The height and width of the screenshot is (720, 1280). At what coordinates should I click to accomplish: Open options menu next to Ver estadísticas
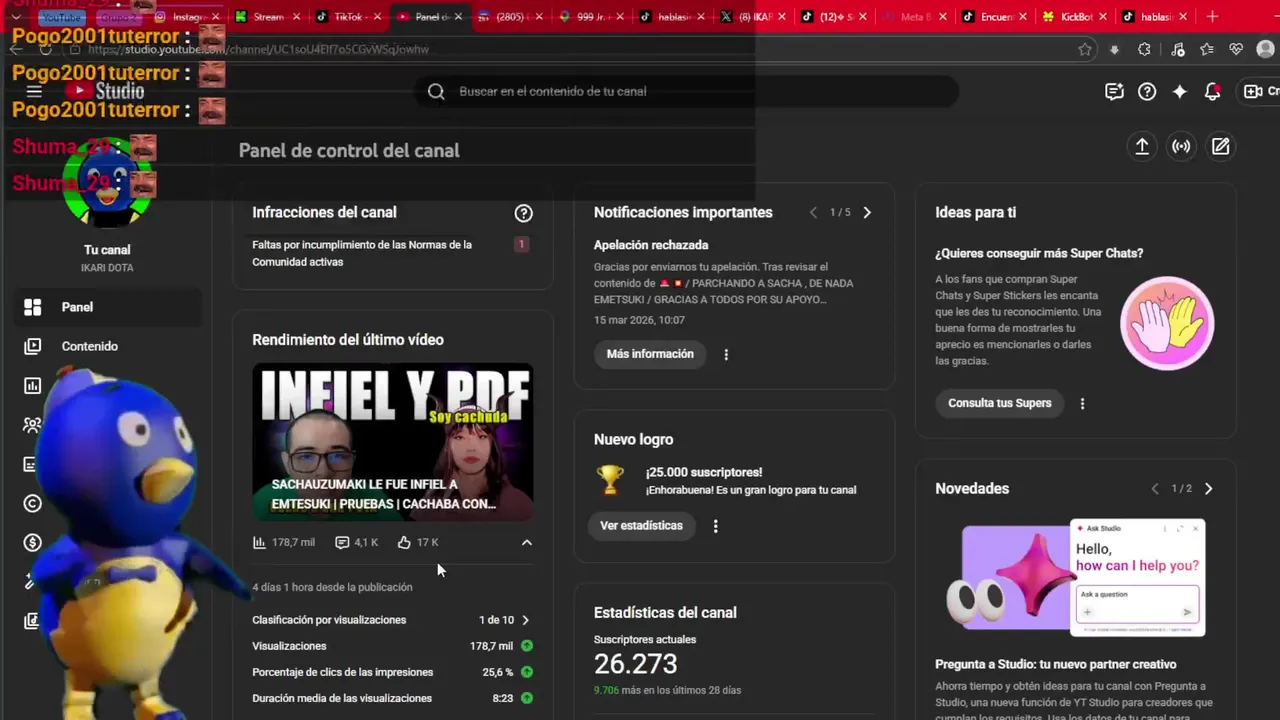(x=715, y=526)
